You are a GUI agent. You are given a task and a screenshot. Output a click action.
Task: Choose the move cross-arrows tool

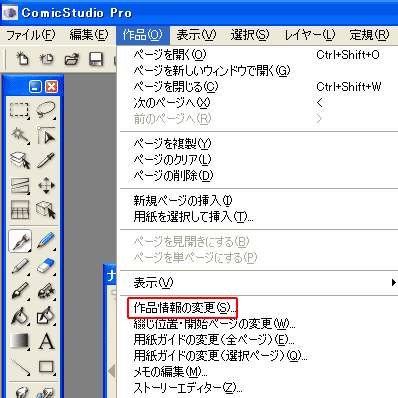pos(46,185)
